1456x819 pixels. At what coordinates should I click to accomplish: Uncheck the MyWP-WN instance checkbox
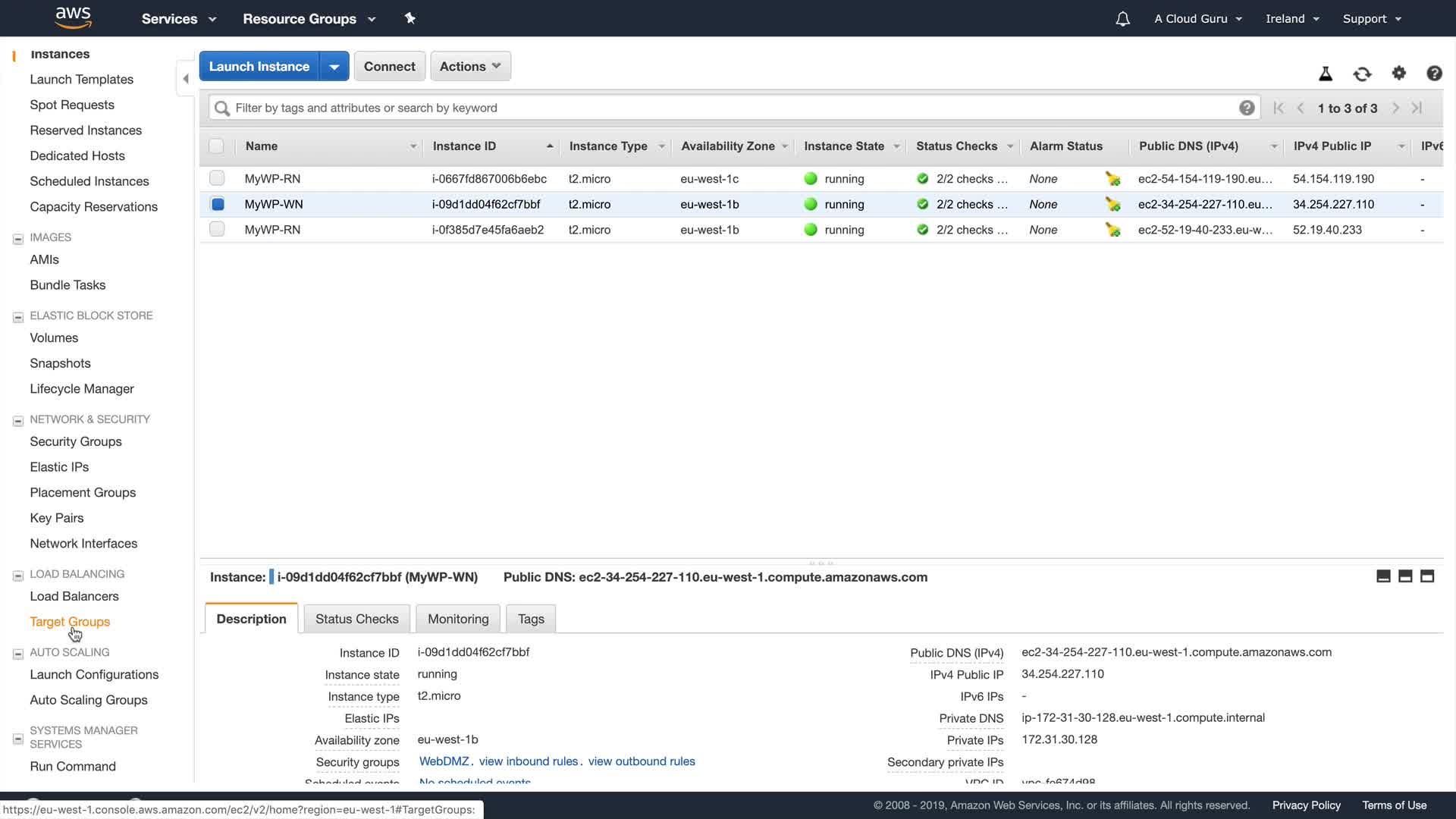tap(217, 204)
